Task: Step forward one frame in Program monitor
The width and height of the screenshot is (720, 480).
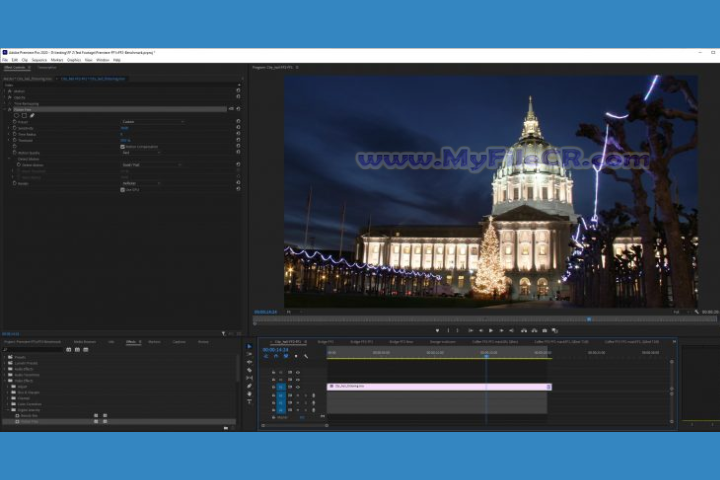Action: (x=501, y=330)
